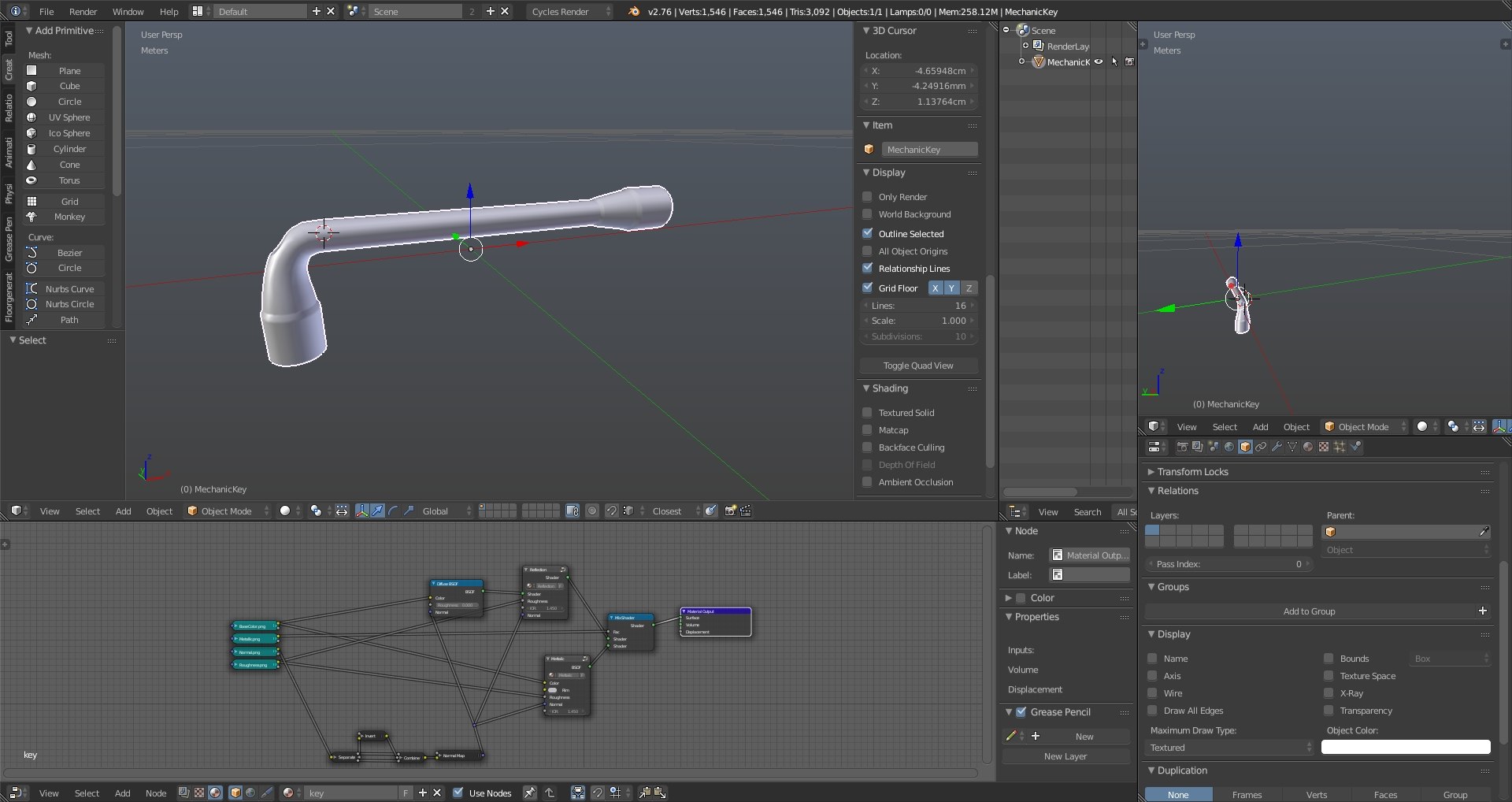Click the white Object Color swatch
This screenshot has height=802, width=1512.
[1406, 748]
